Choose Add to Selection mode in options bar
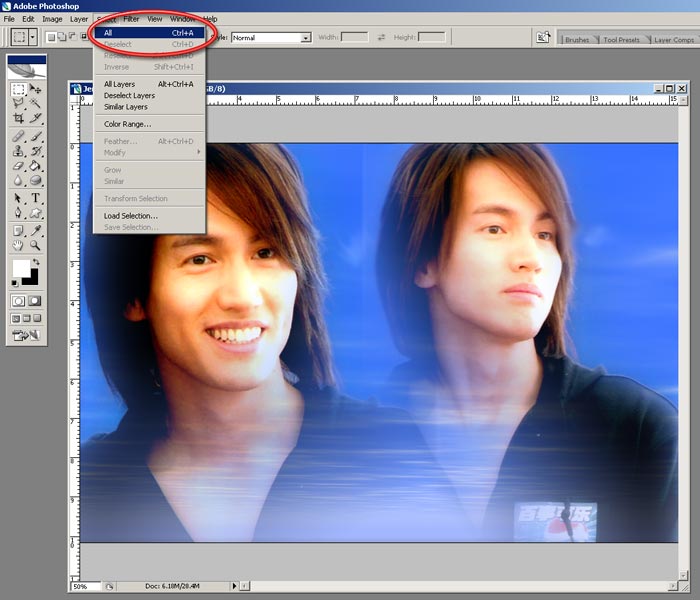Screen dimensions: 700x600 62,37
